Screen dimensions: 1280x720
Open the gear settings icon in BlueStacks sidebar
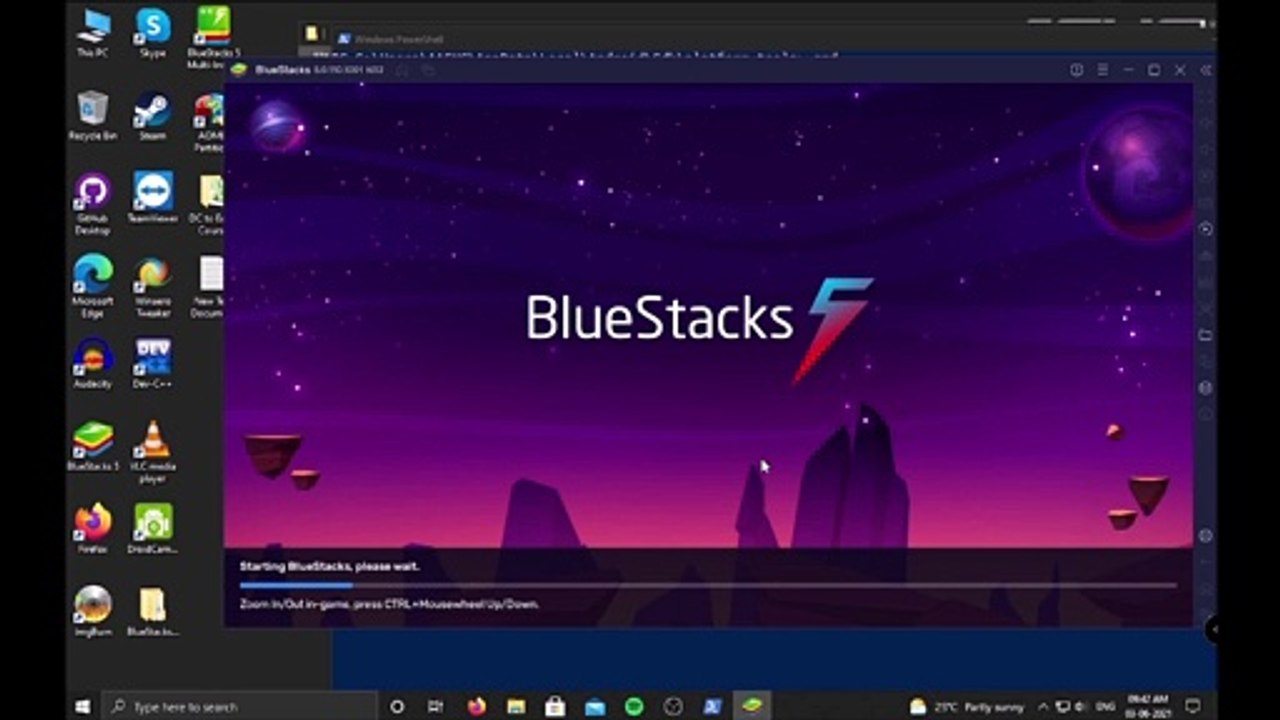pyautogui.click(x=1205, y=536)
